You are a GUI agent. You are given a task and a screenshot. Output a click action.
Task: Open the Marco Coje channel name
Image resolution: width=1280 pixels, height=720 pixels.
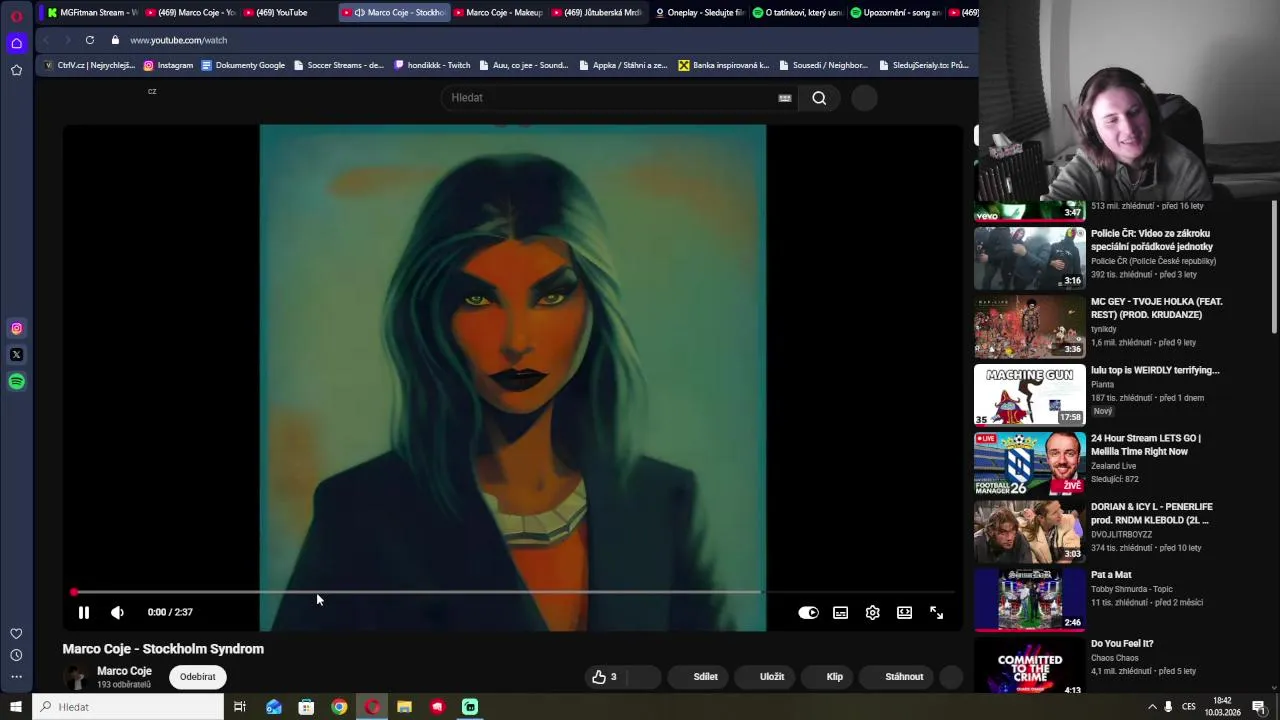click(124, 671)
